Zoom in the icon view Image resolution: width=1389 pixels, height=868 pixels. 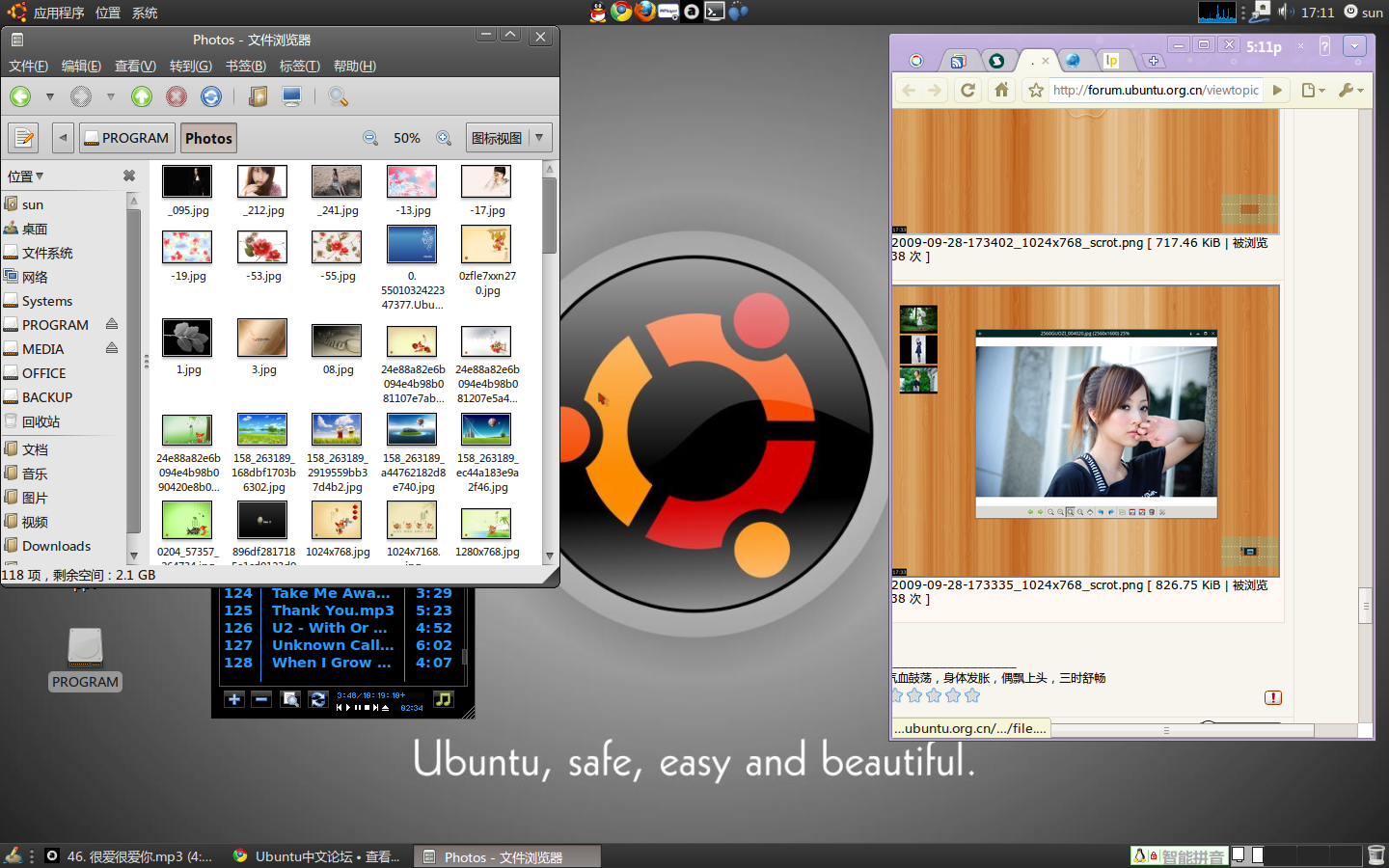pos(444,138)
